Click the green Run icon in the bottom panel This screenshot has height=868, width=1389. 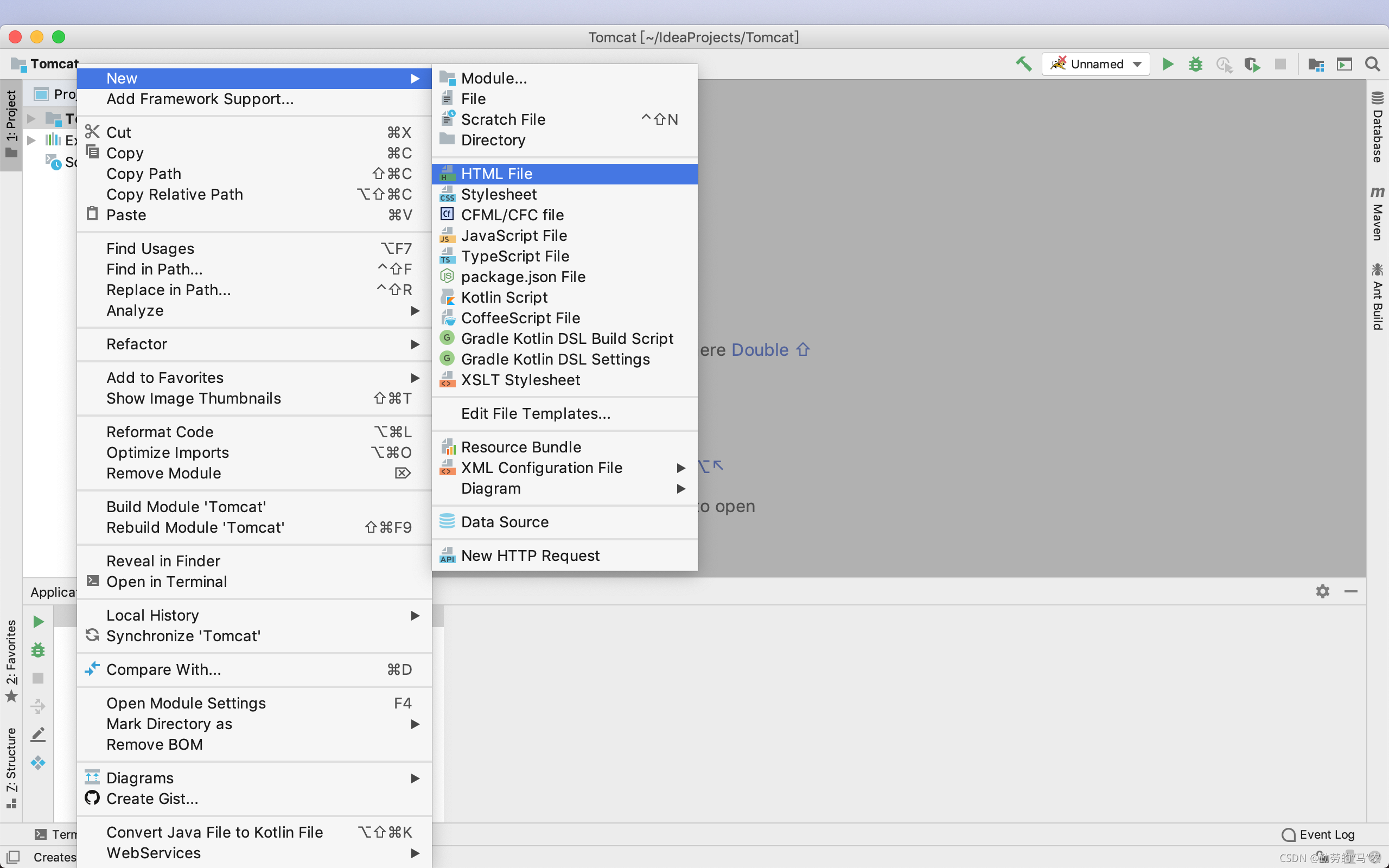(x=38, y=622)
